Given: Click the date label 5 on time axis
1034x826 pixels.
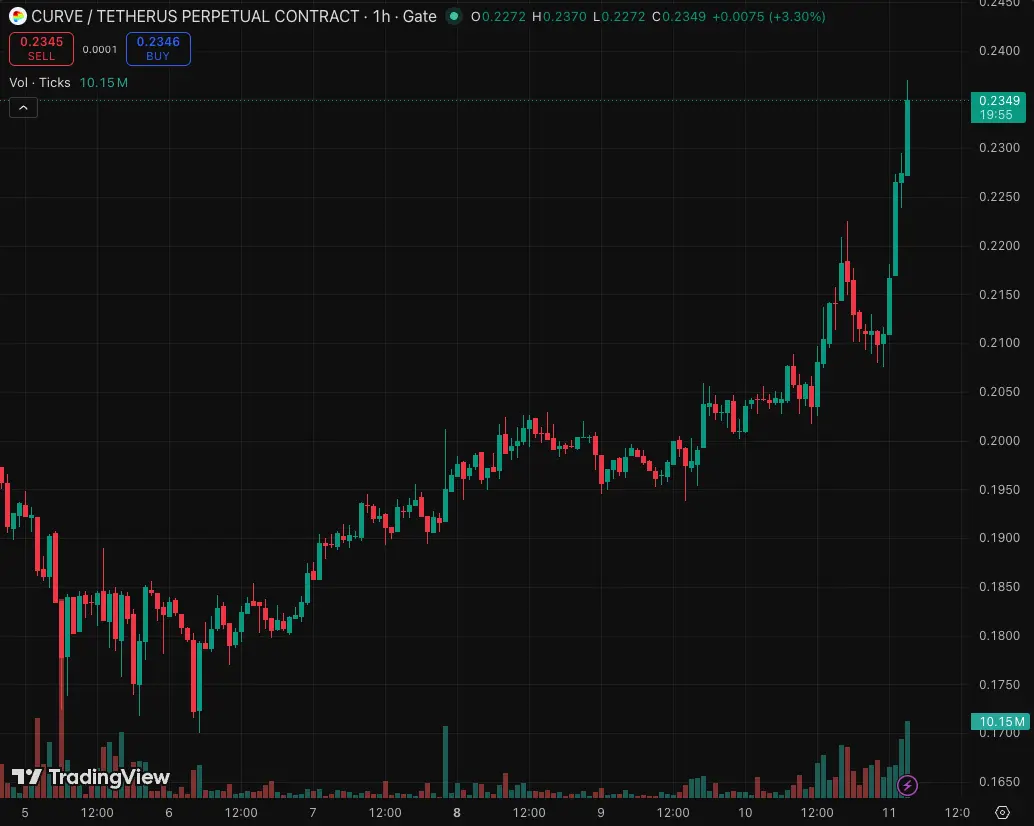Looking at the screenshot, I should pos(25,812).
